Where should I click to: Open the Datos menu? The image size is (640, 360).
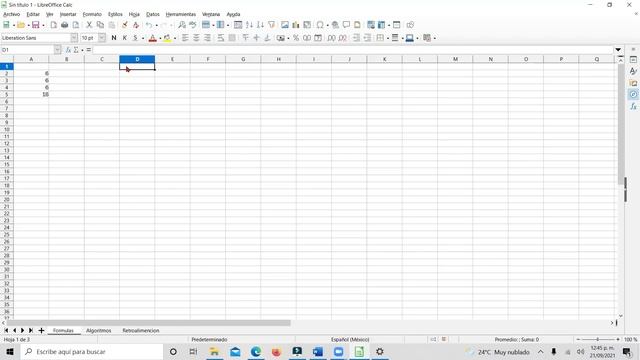pyautogui.click(x=153, y=14)
